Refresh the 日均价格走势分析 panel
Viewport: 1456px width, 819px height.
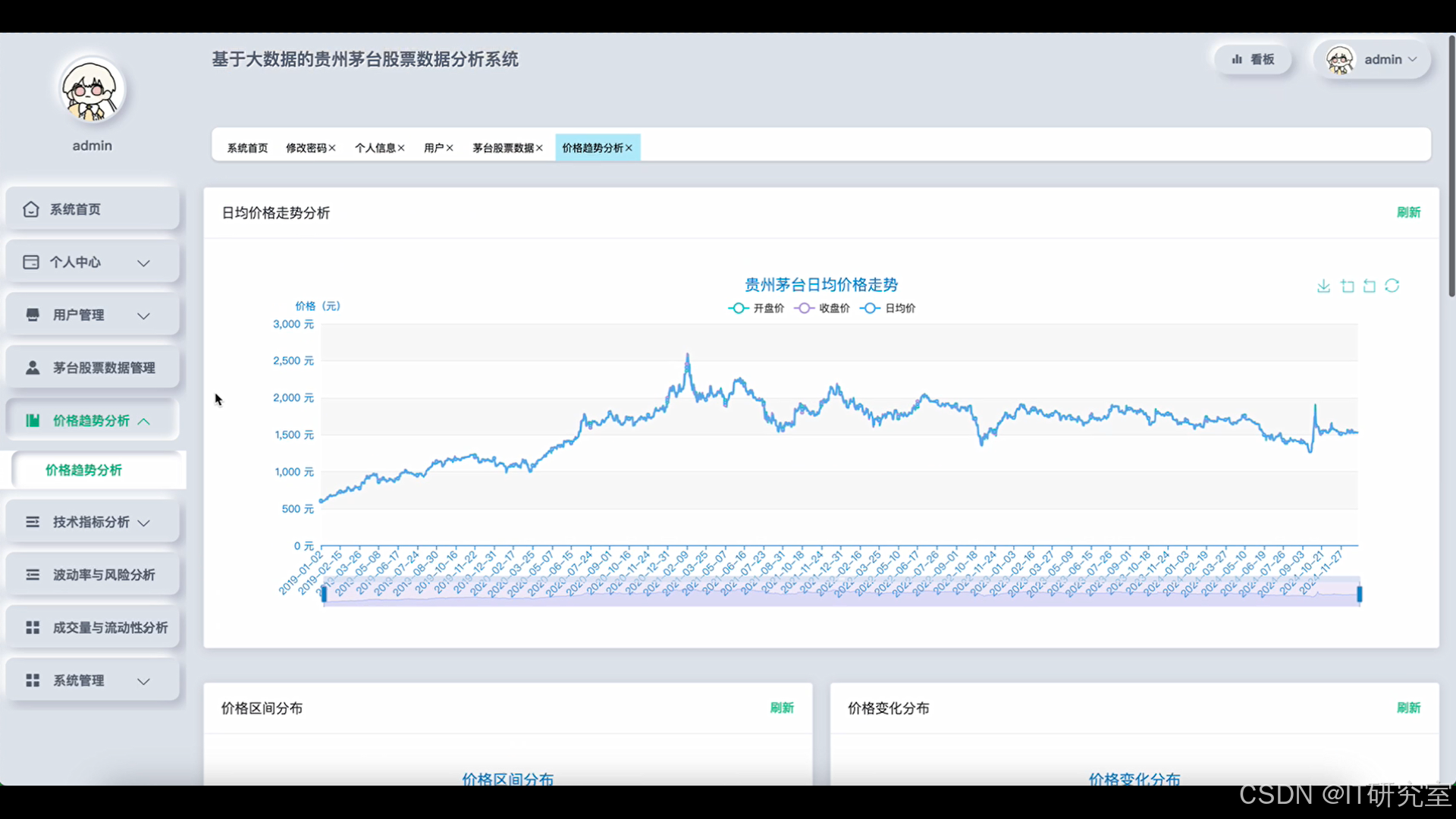1408,212
